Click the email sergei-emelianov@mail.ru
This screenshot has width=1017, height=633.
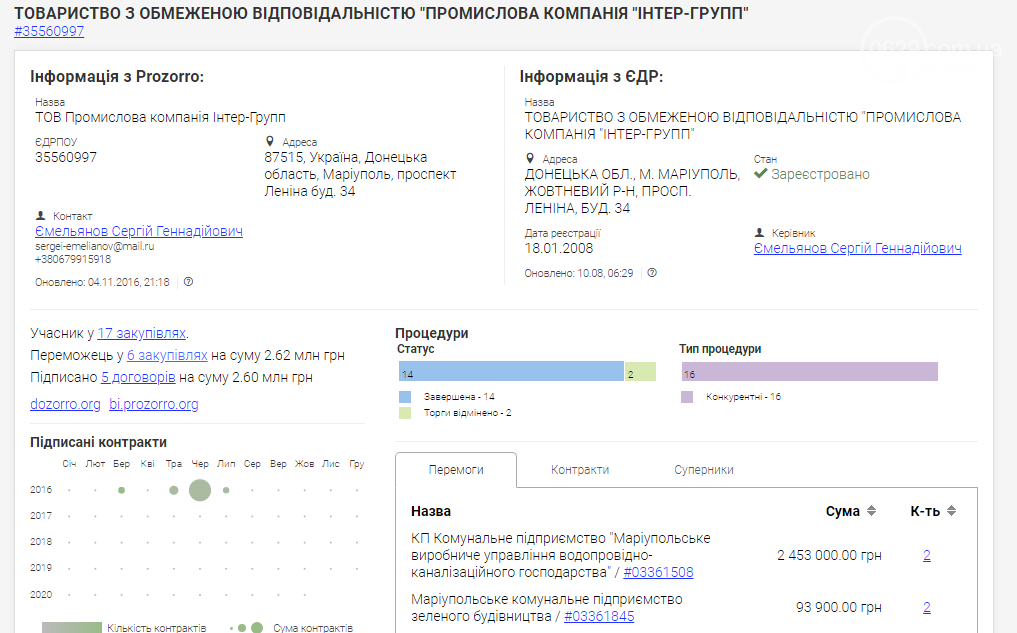95,246
